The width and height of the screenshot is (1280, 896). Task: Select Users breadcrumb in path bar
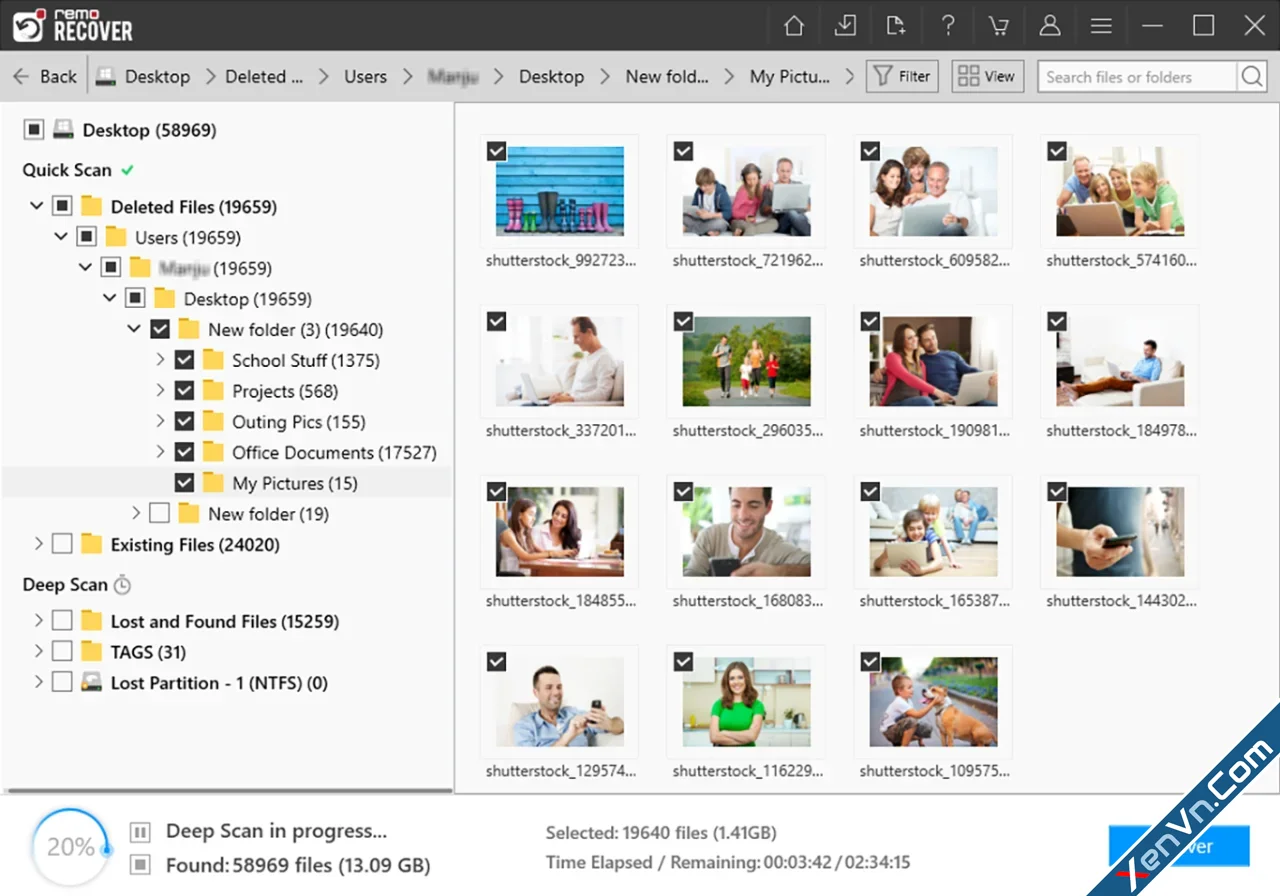click(x=365, y=77)
